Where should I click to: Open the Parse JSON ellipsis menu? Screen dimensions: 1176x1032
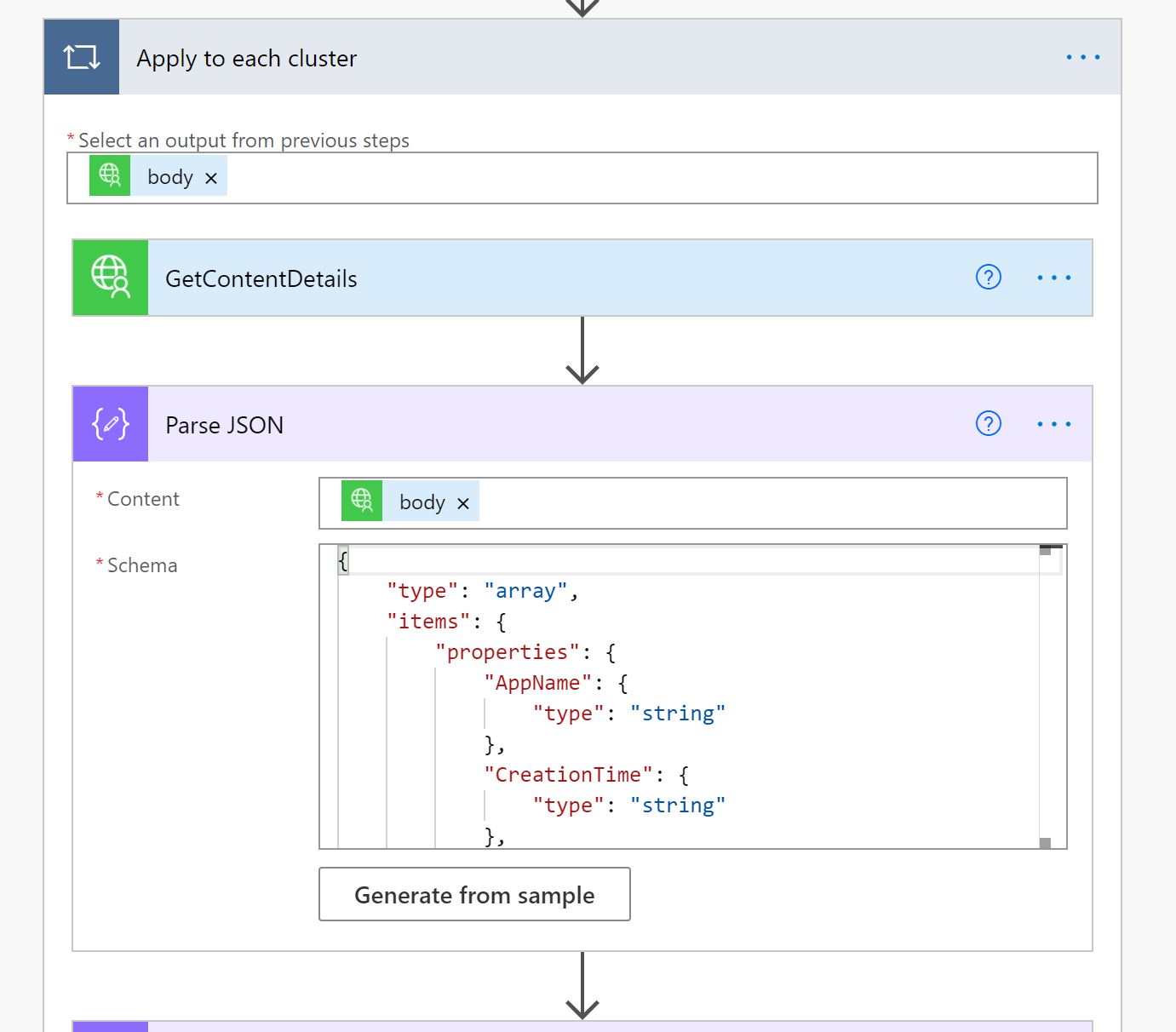pyautogui.click(x=1054, y=423)
